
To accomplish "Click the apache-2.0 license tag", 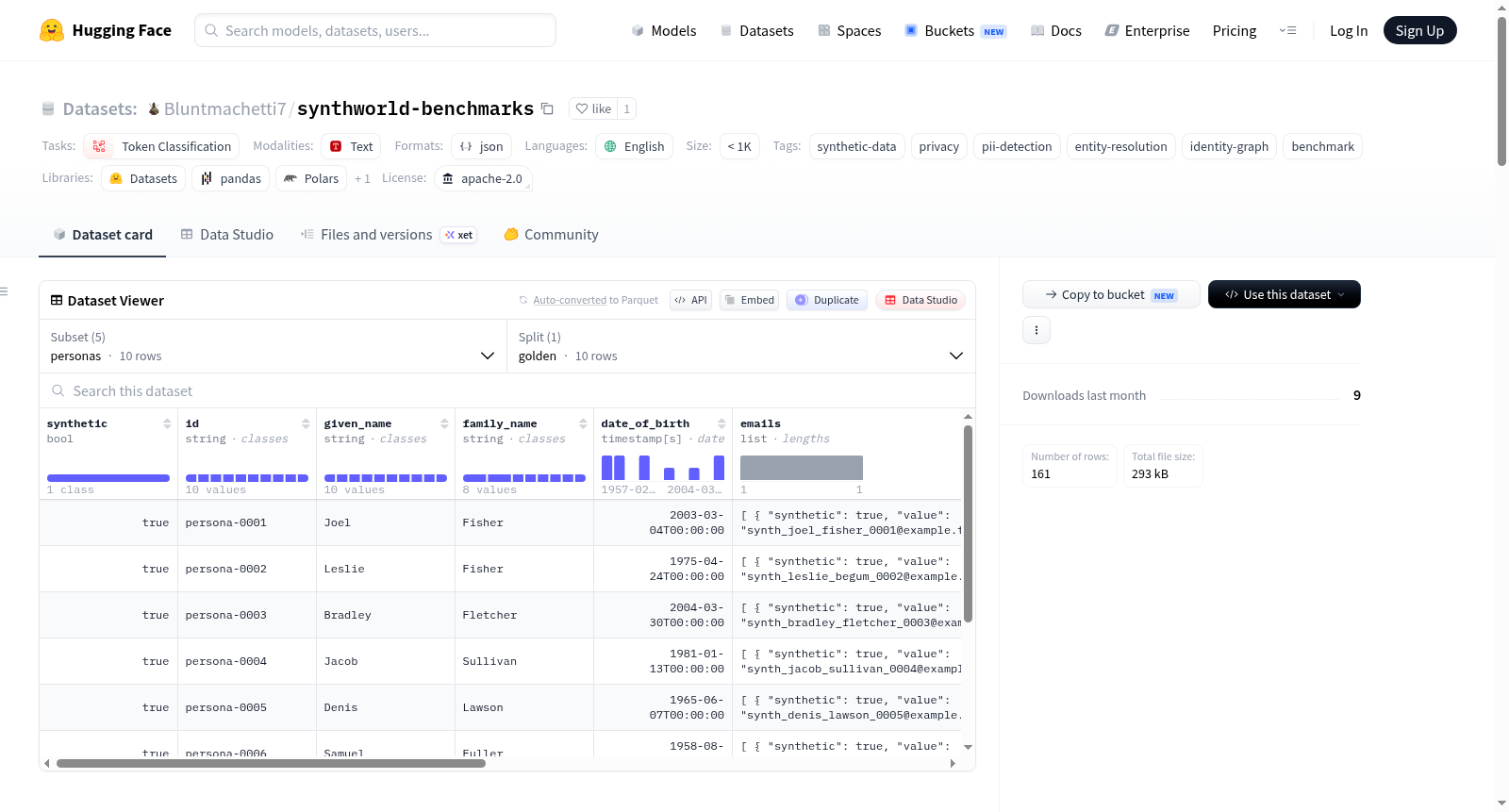I will (x=483, y=178).
